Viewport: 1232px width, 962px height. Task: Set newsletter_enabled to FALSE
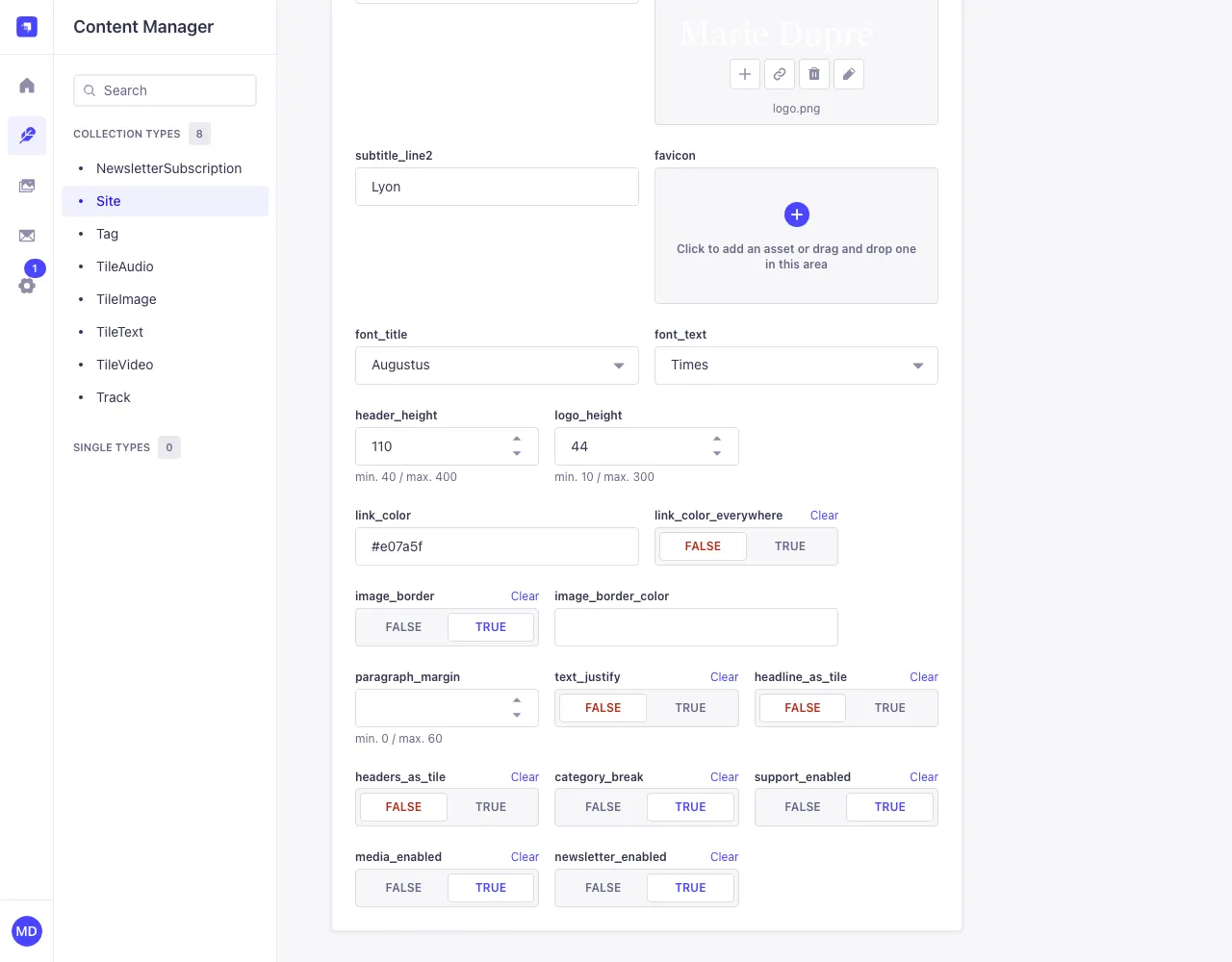pos(603,888)
